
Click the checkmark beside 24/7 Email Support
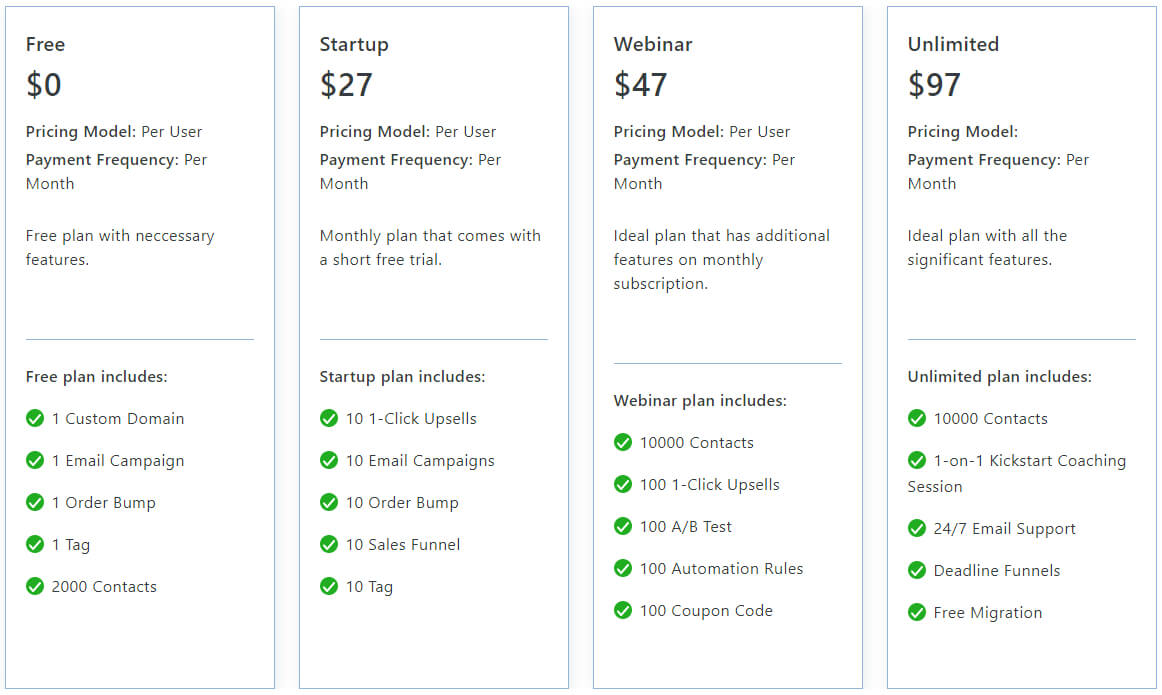[x=916, y=528]
